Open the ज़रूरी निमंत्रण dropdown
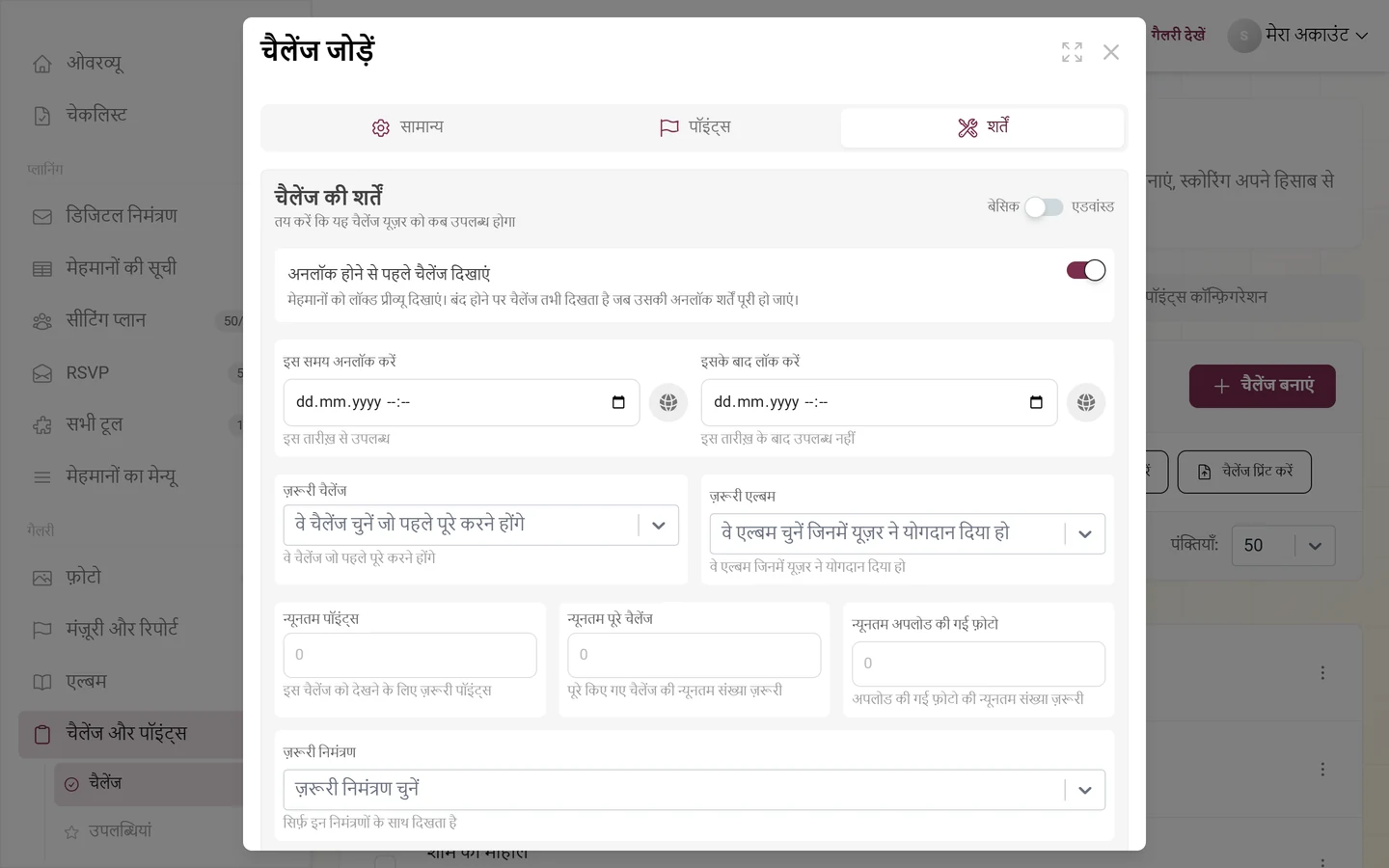 (694, 790)
